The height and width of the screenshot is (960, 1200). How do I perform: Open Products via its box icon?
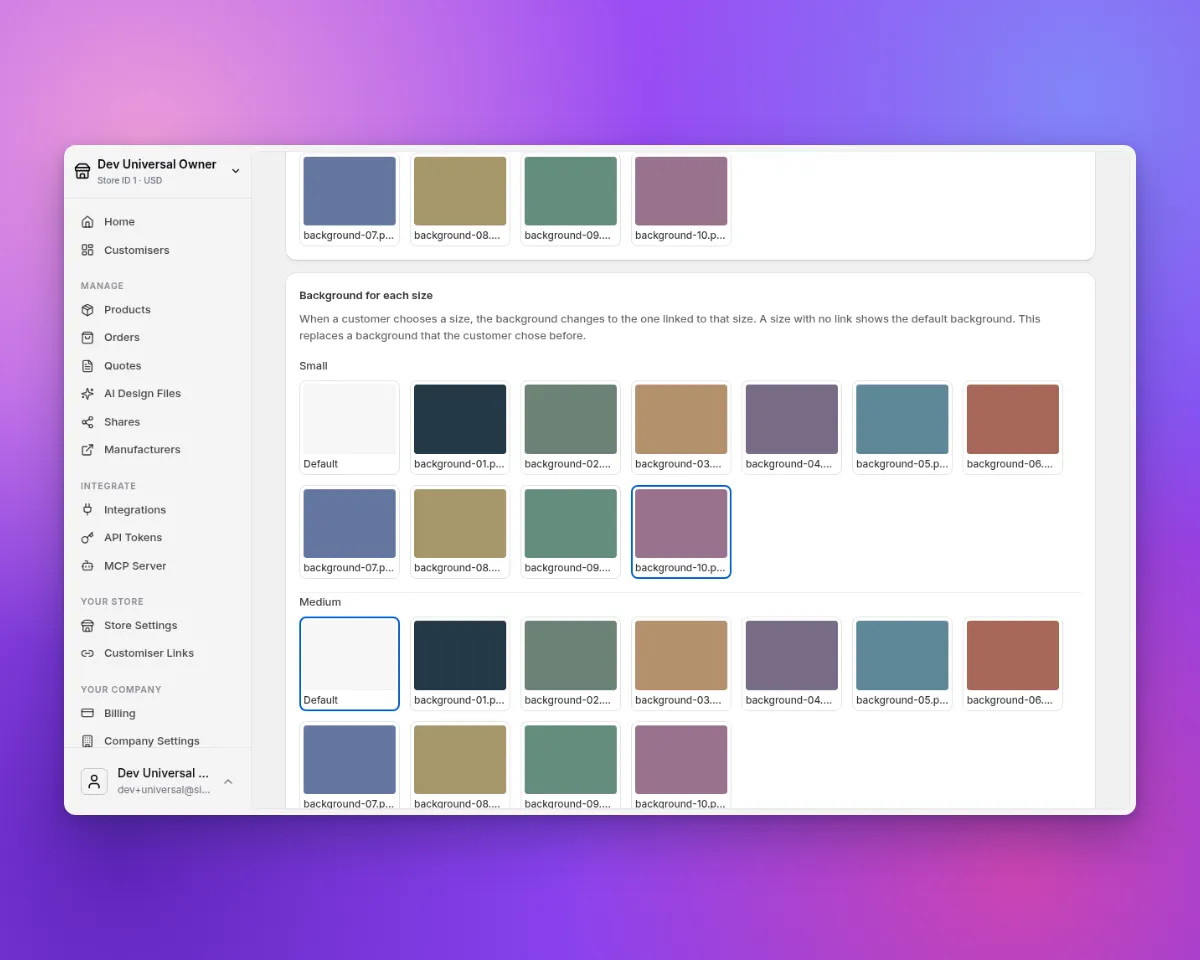(88, 310)
